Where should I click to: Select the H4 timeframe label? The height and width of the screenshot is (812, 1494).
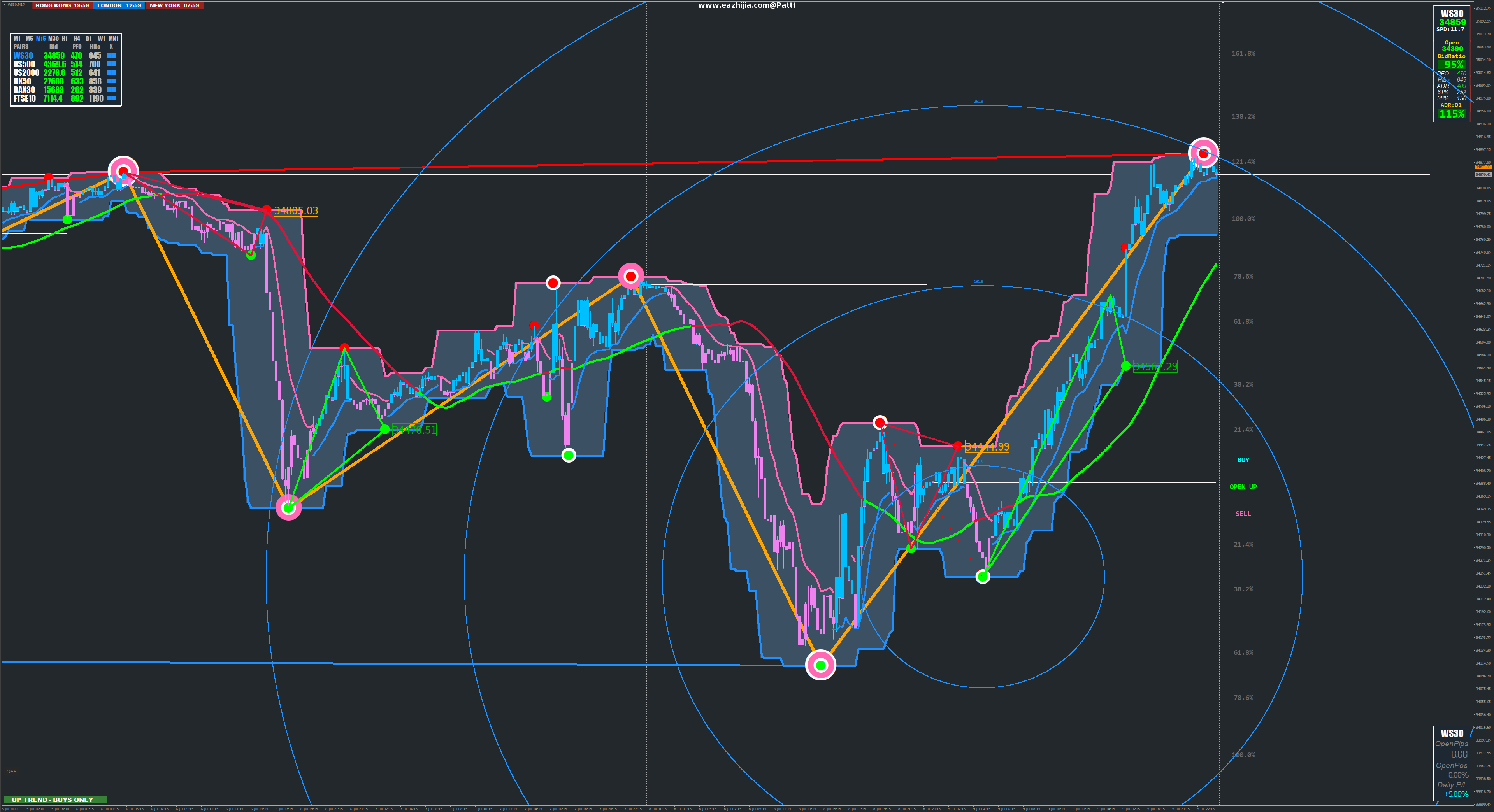[77, 39]
